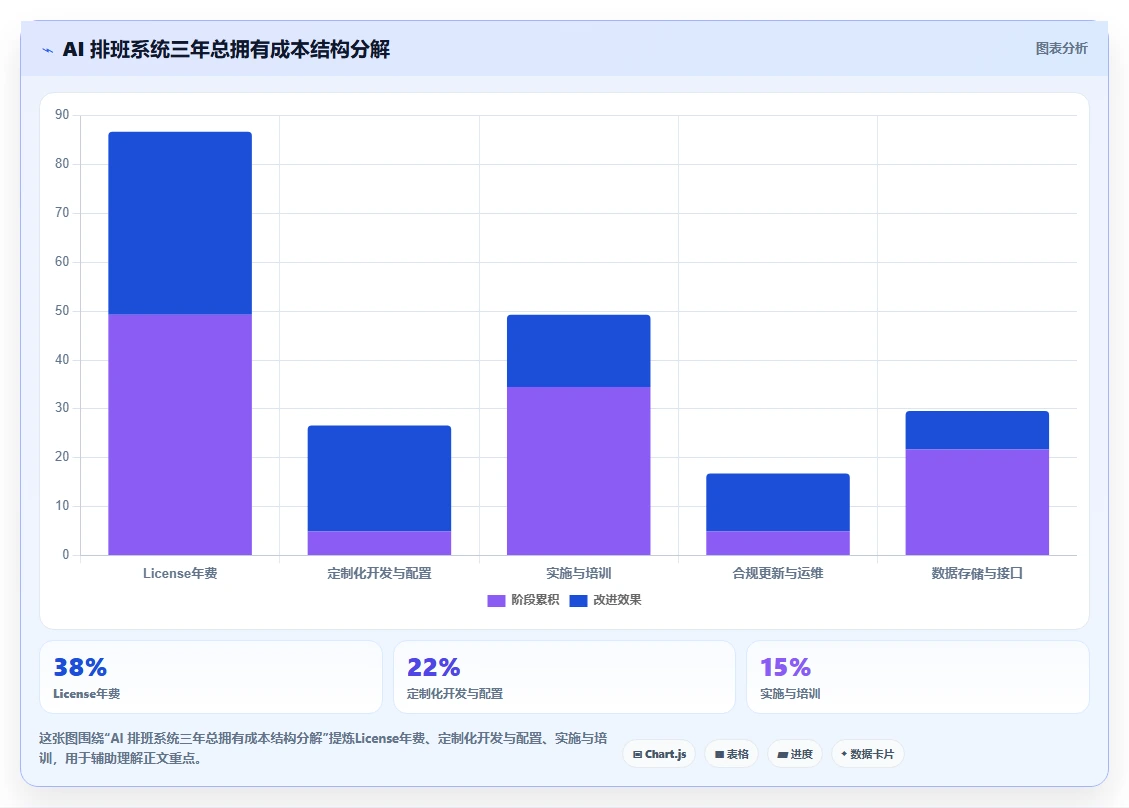Click the purple segment of the License年费 bar
The height and width of the screenshot is (808, 1129).
180,434
